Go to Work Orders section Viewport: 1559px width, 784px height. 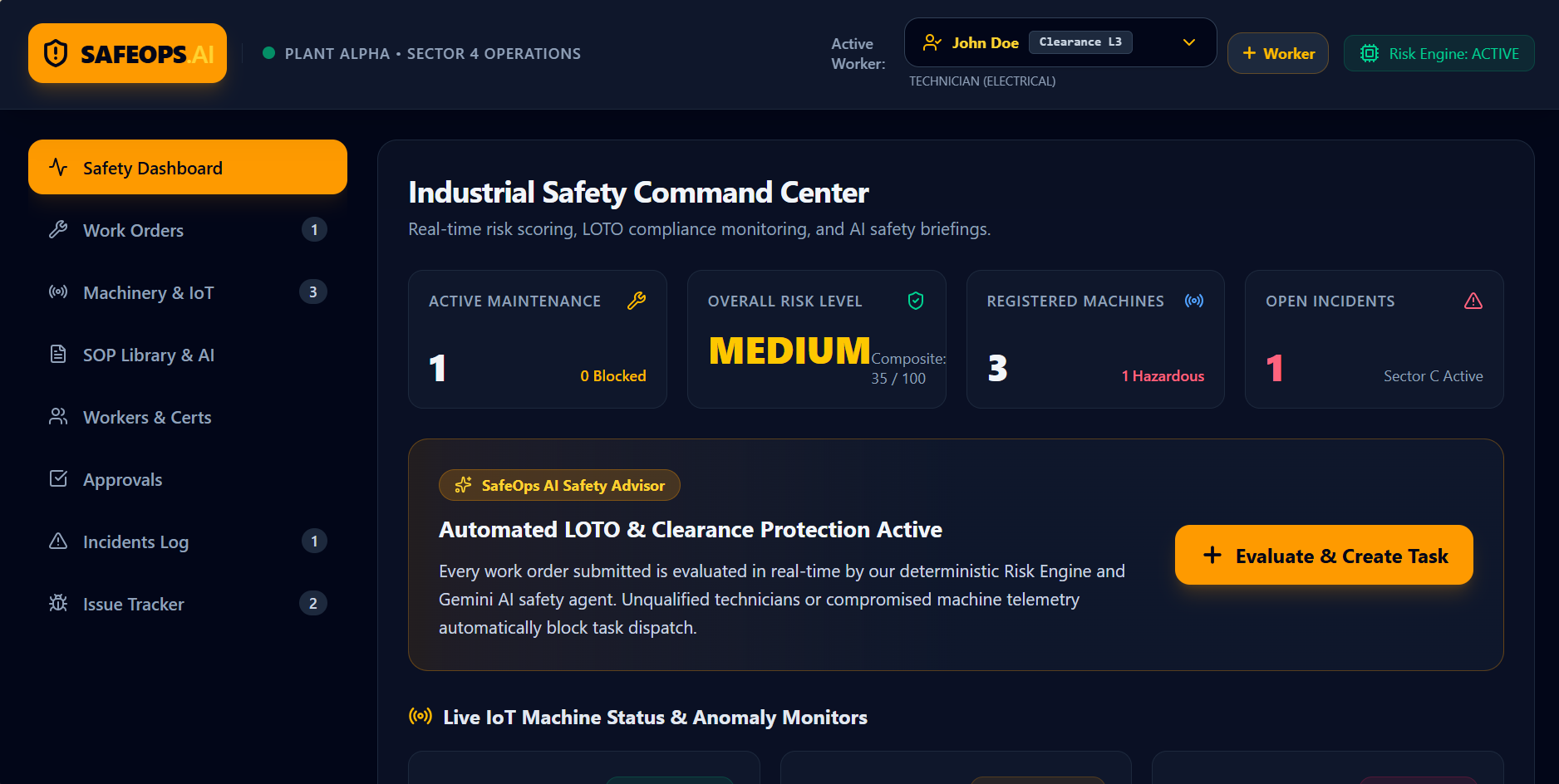(x=188, y=229)
